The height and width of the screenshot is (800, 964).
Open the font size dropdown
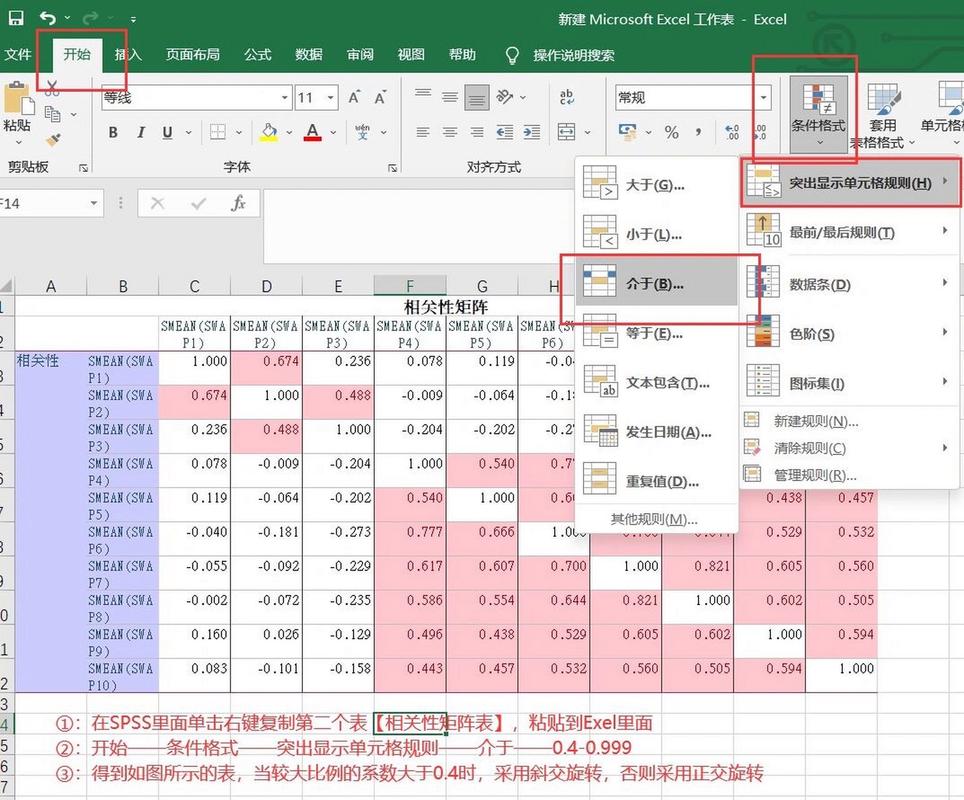330,98
